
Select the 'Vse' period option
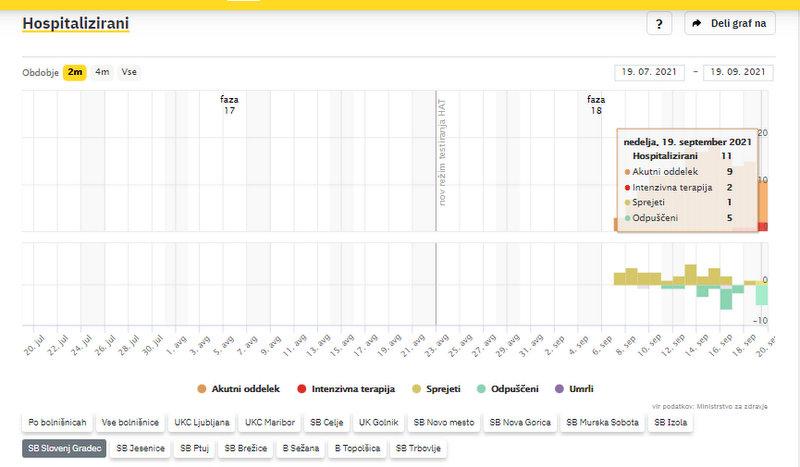129,72
